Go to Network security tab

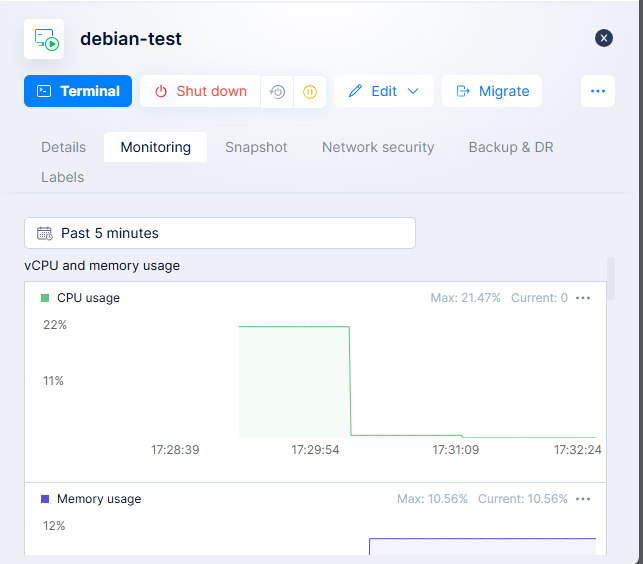coord(378,147)
